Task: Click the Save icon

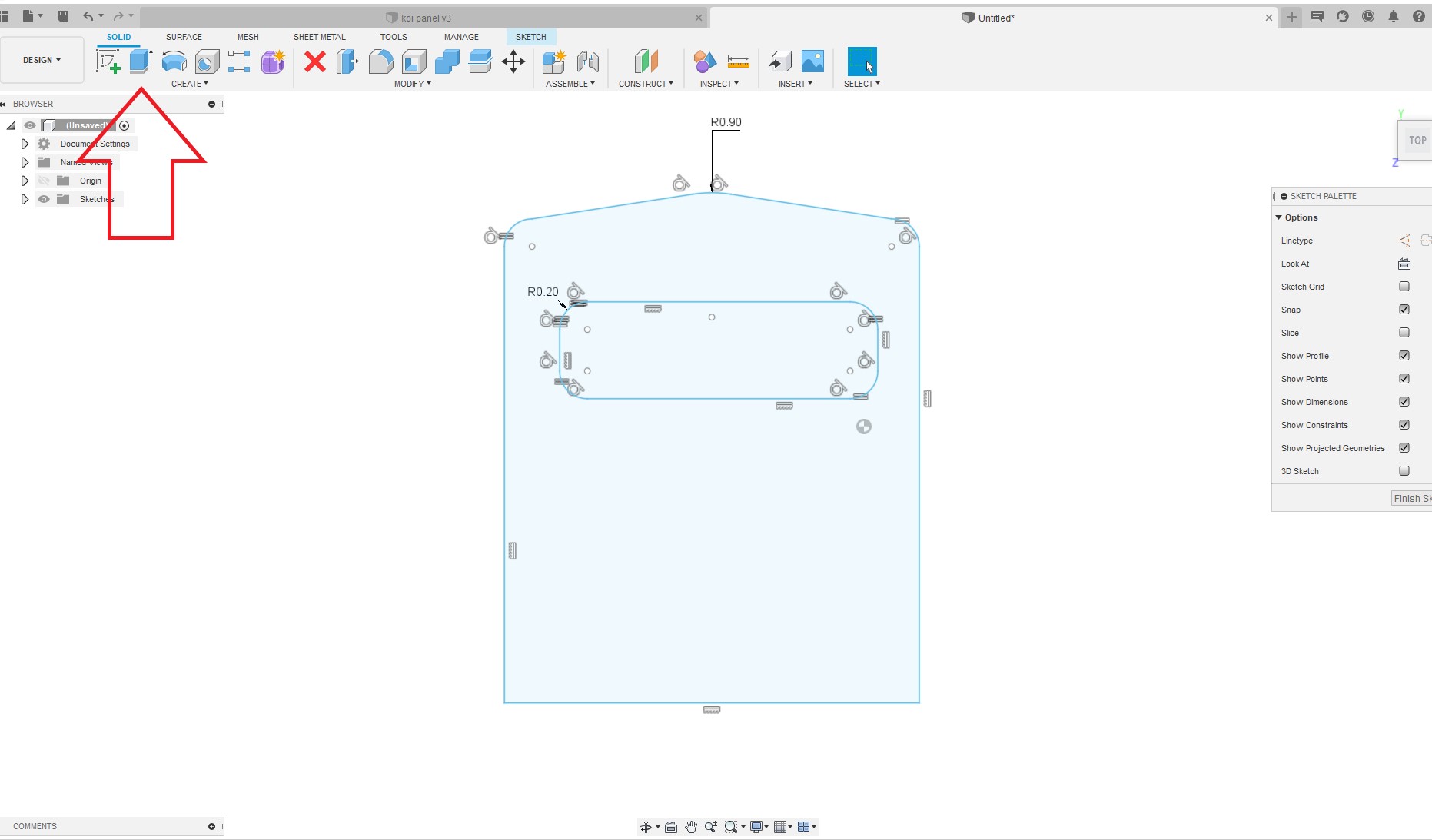Action: 63,16
